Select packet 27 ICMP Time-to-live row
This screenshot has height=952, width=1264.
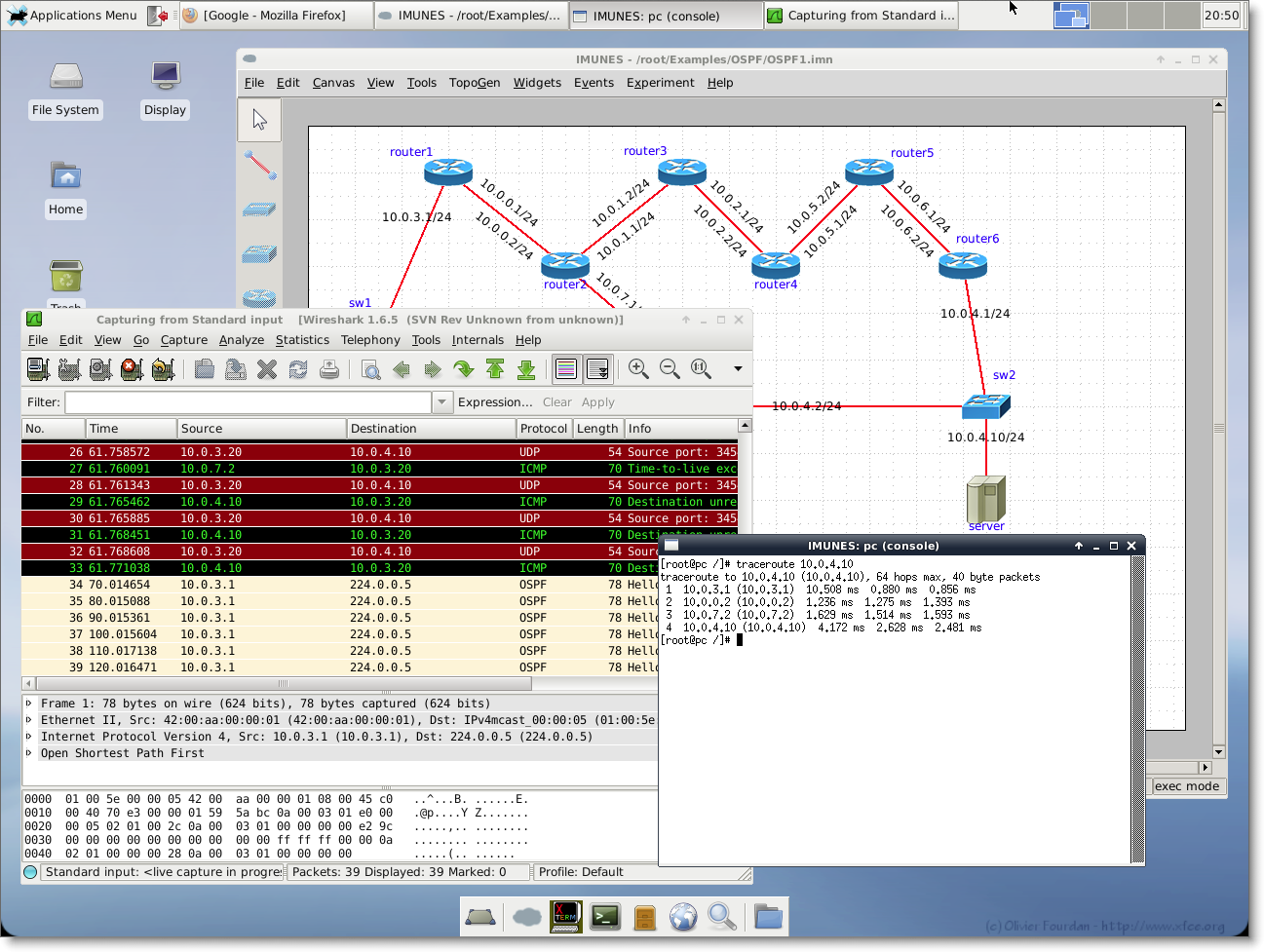coord(379,469)
